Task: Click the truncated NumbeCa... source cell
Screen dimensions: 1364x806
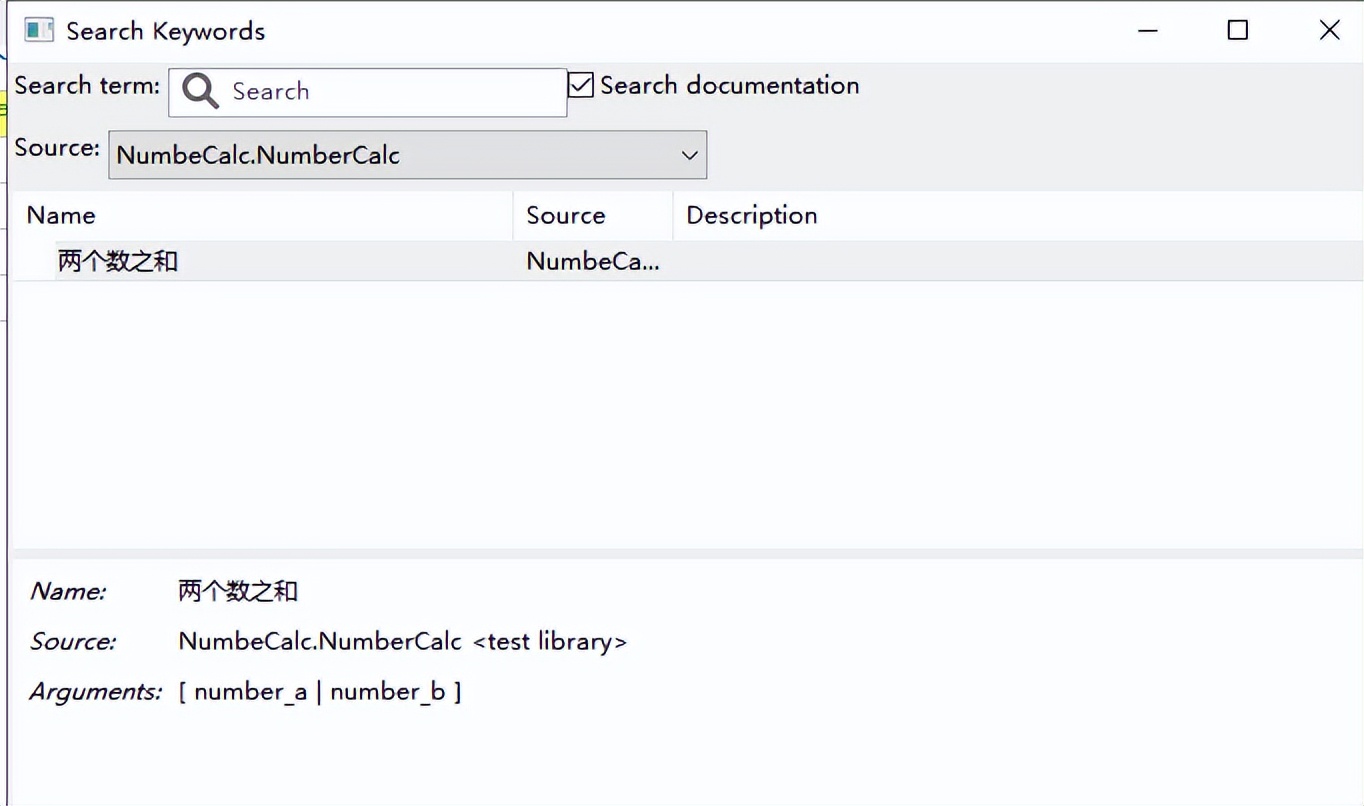Action: click(592, 261)
